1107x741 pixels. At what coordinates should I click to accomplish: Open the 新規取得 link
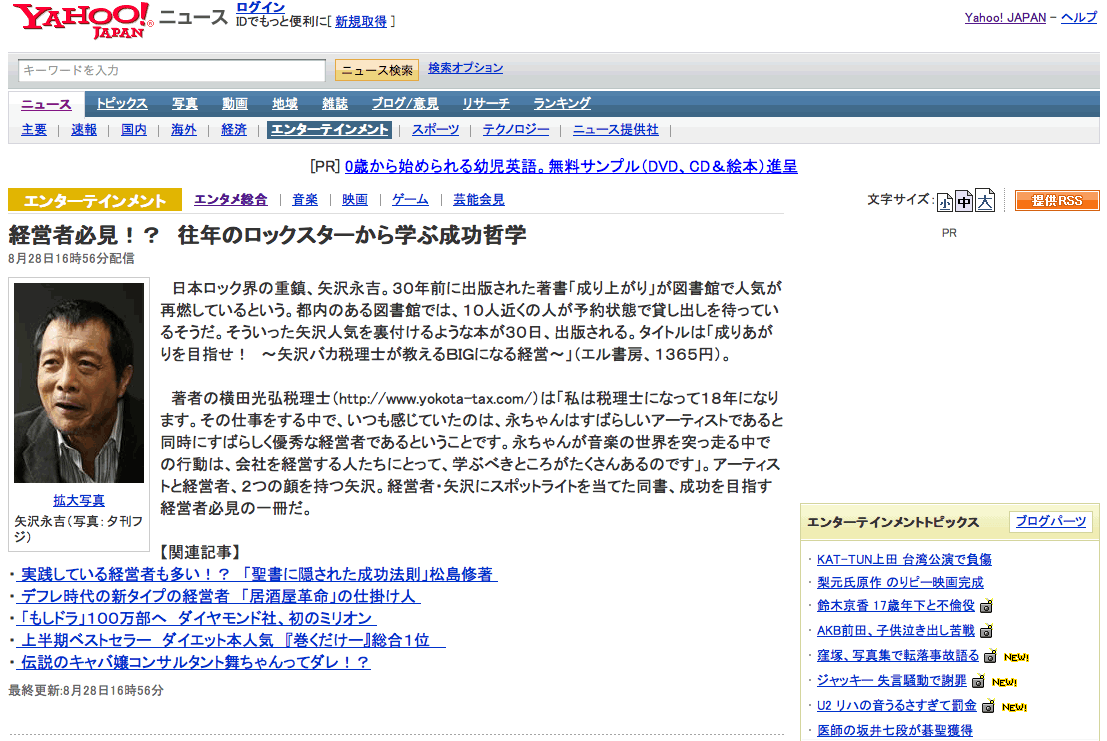pyautogui.click(x=361, y=22)
